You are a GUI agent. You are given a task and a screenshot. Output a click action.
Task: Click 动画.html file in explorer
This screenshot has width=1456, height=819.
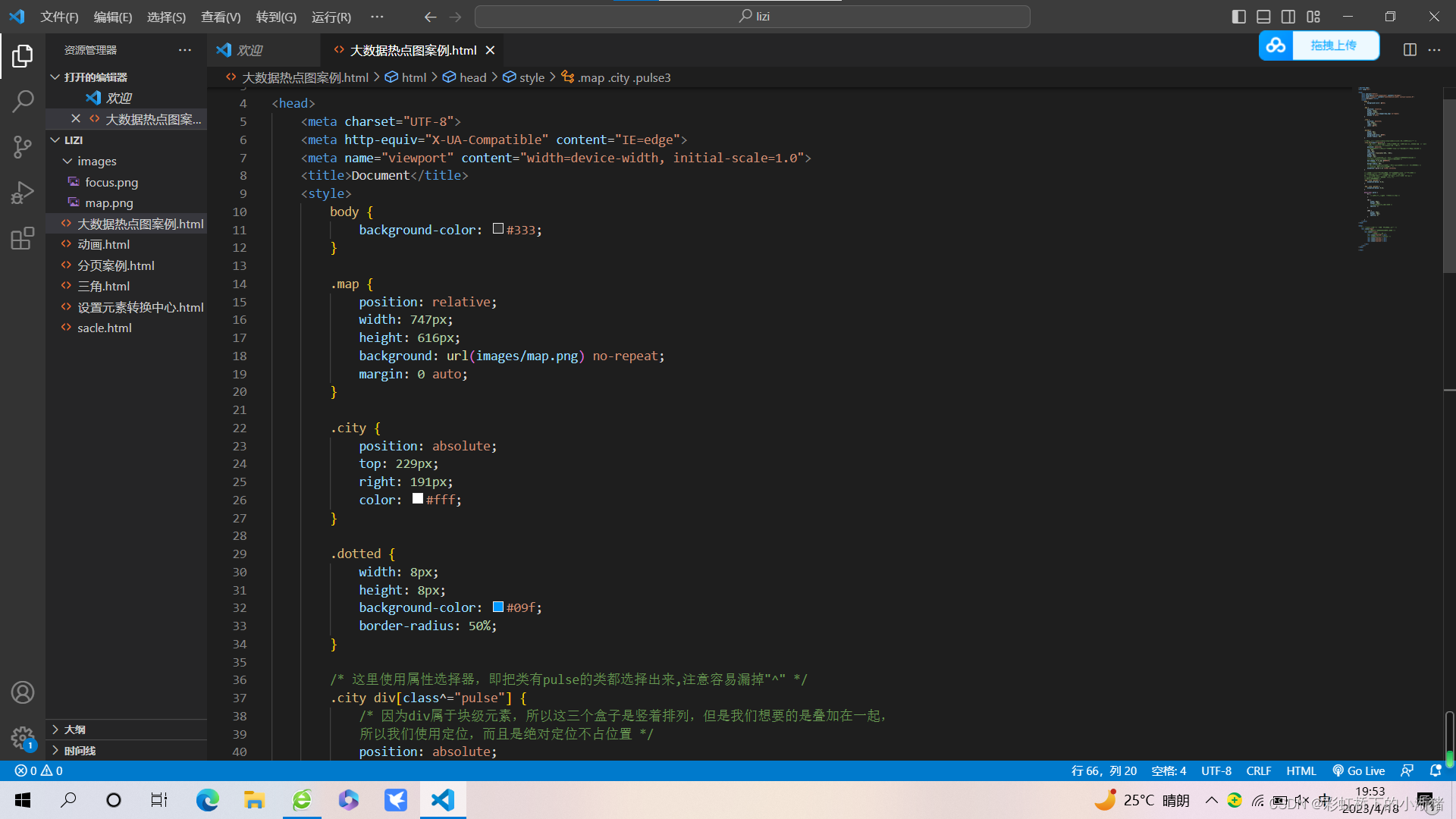(x=103, y=244)
